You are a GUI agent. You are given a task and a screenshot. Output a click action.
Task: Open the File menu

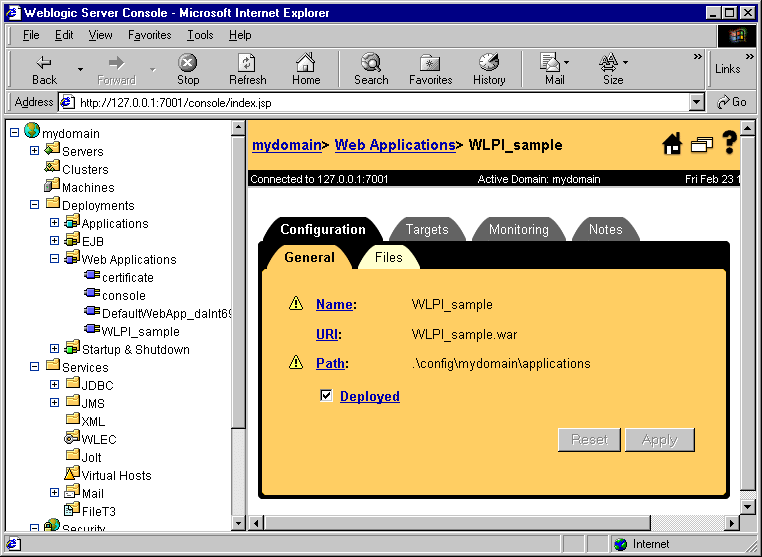click(31, 35)
